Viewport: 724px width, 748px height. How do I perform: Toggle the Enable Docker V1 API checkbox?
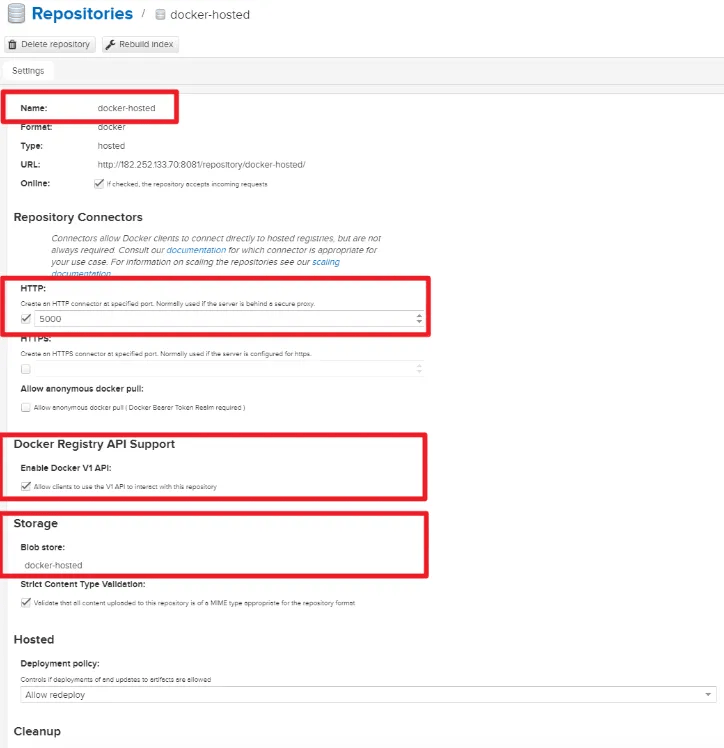[26, 487]
